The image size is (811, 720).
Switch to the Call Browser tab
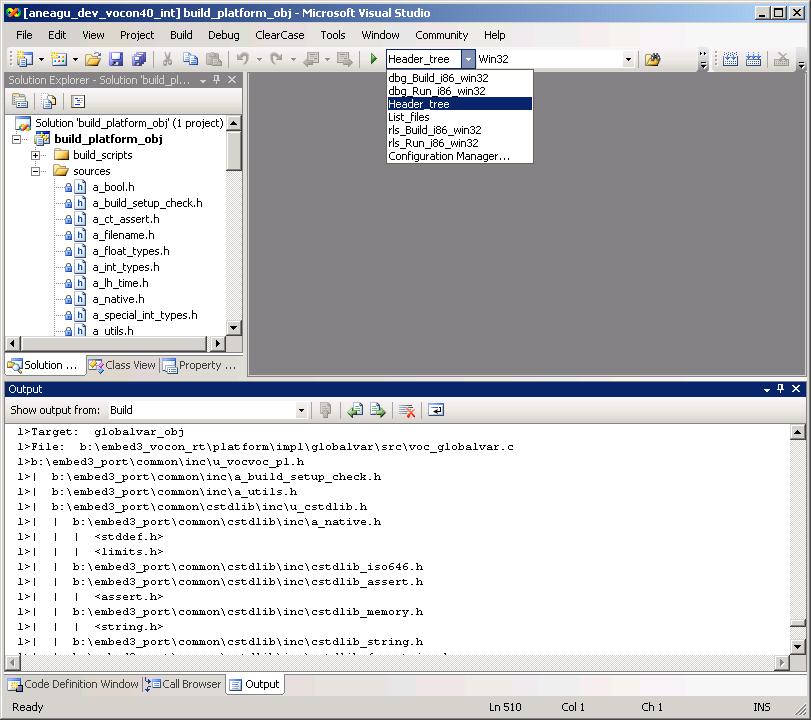tap(183, 684)
